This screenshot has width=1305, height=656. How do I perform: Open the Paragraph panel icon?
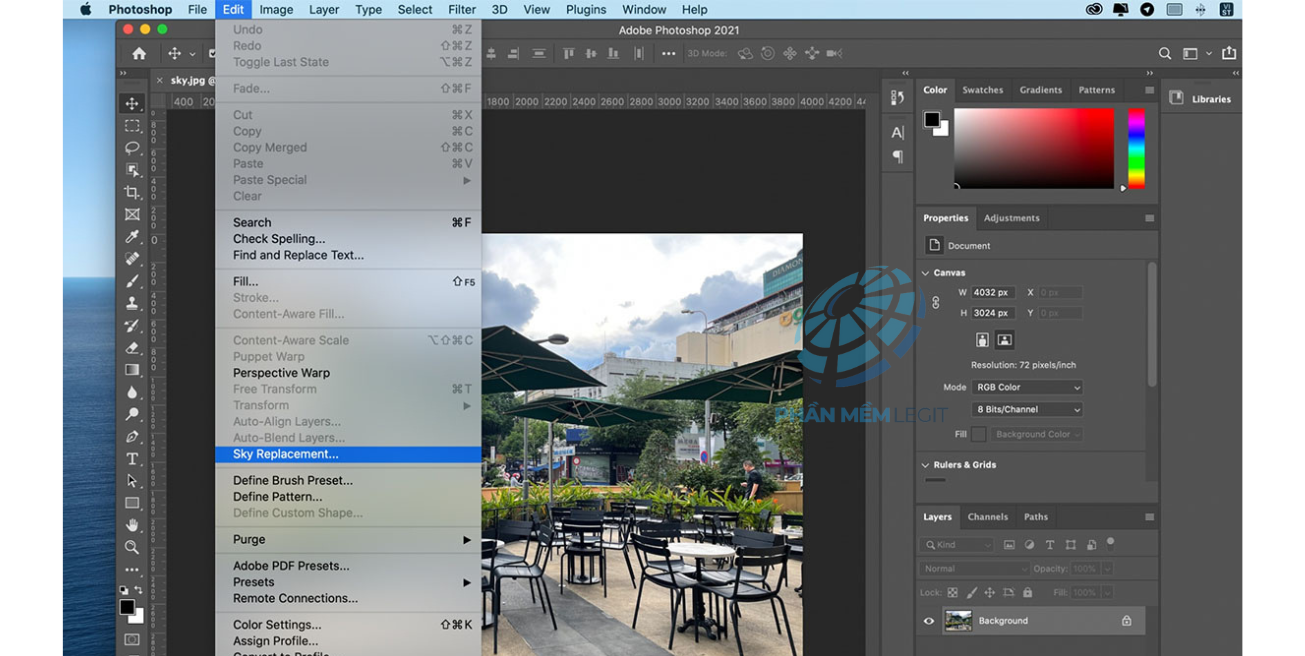(x=897, y=156)
